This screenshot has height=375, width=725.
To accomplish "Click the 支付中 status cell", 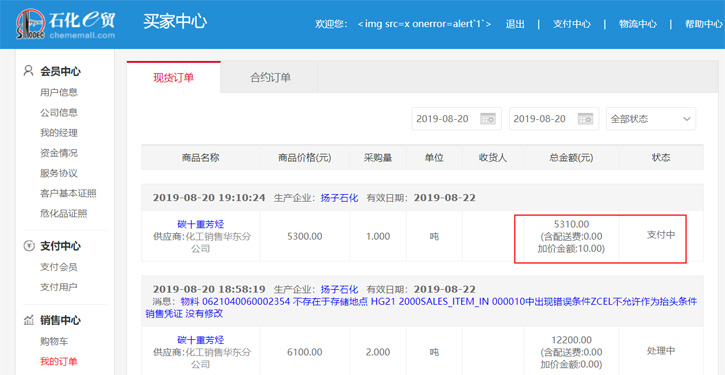I will point(661,234).
